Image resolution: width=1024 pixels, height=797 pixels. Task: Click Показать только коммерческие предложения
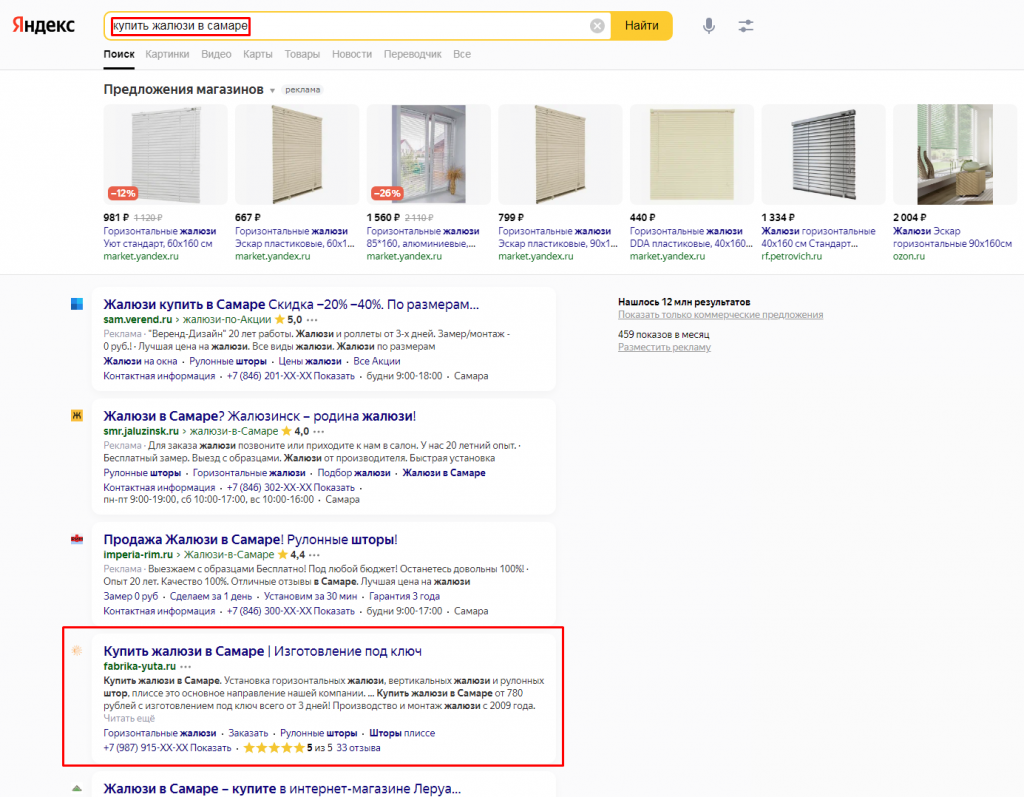tap(720, 315)
